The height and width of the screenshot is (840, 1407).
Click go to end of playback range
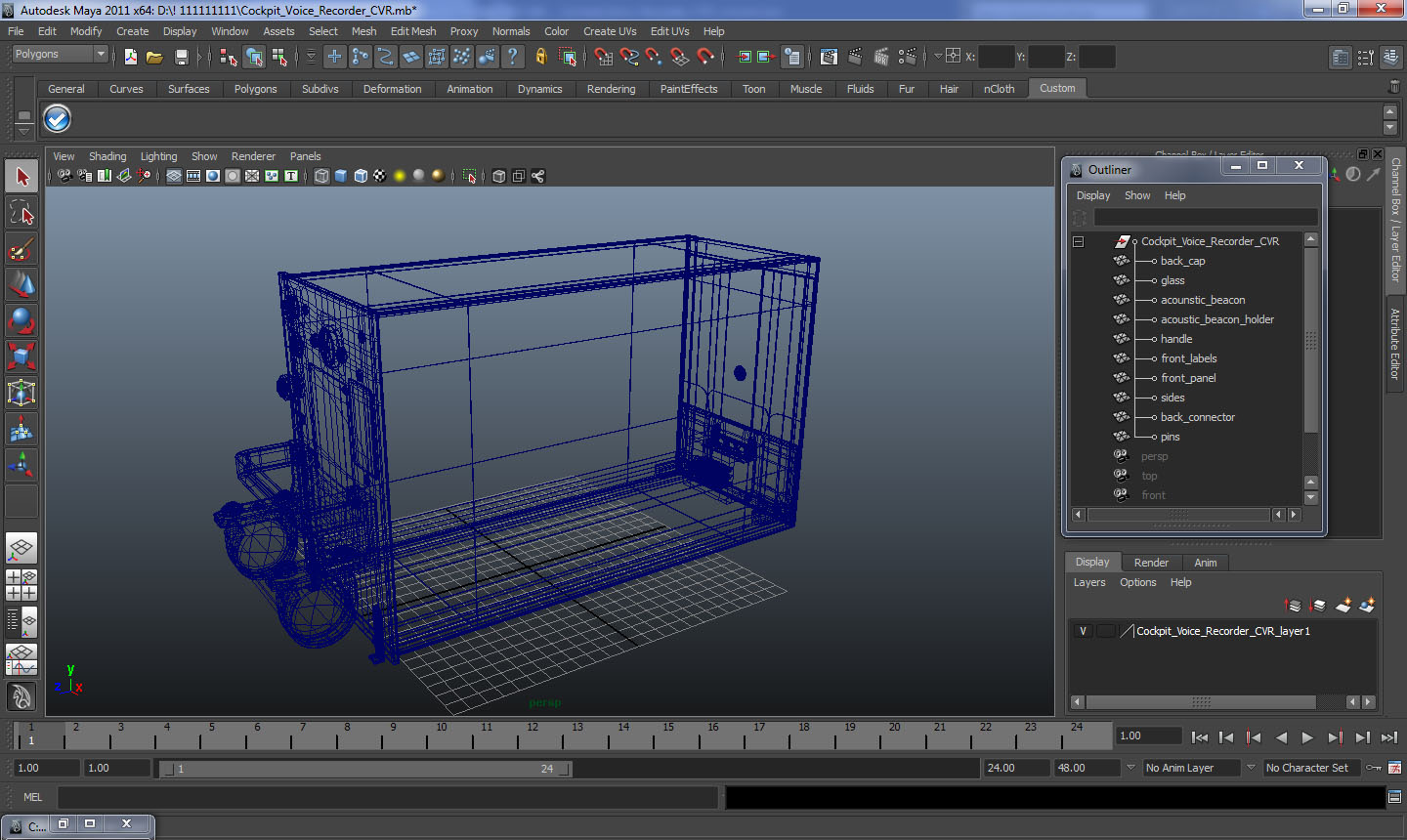[1389, 738]
